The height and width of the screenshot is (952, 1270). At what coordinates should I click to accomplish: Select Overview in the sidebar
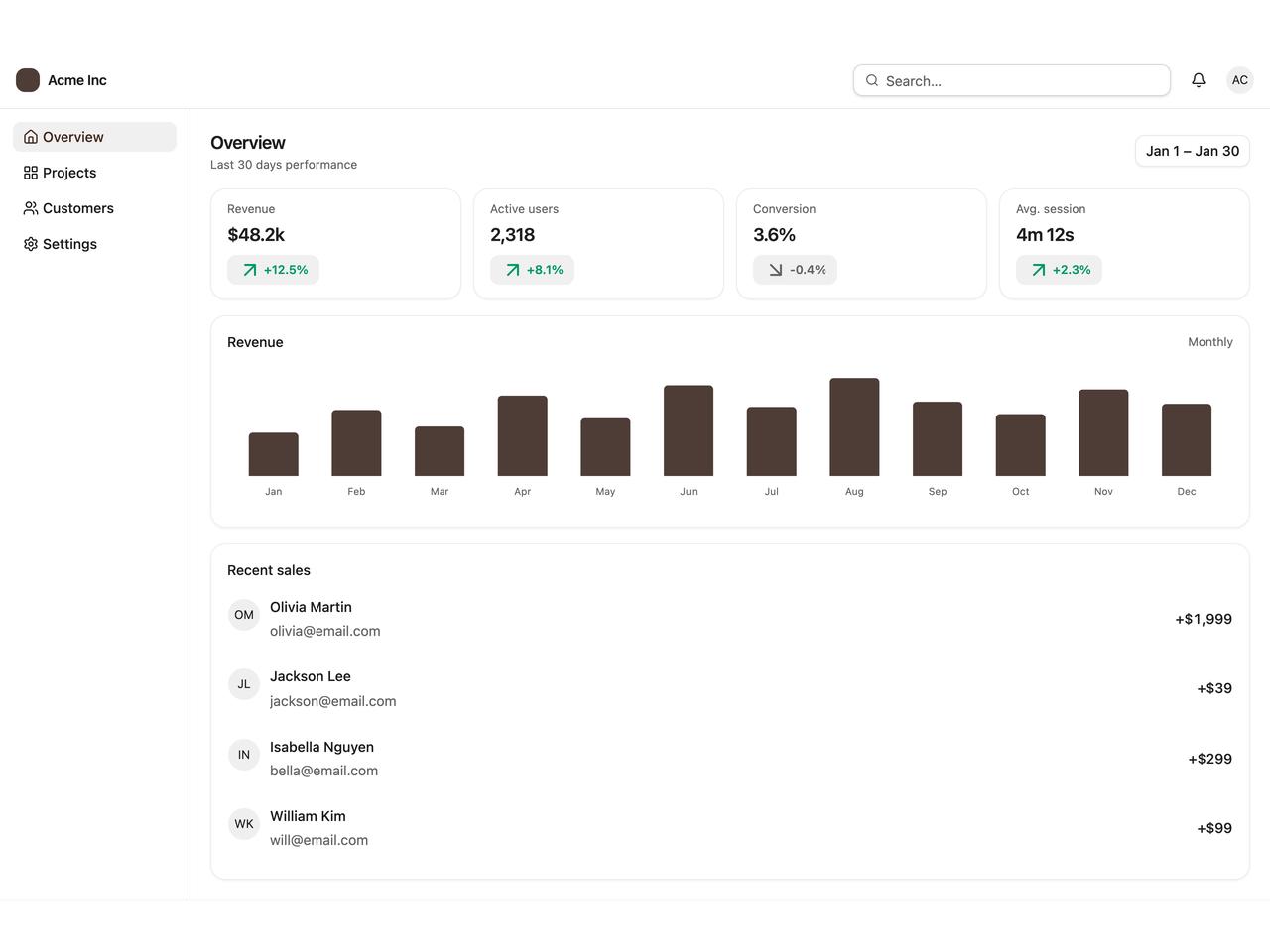click(94, 137)
